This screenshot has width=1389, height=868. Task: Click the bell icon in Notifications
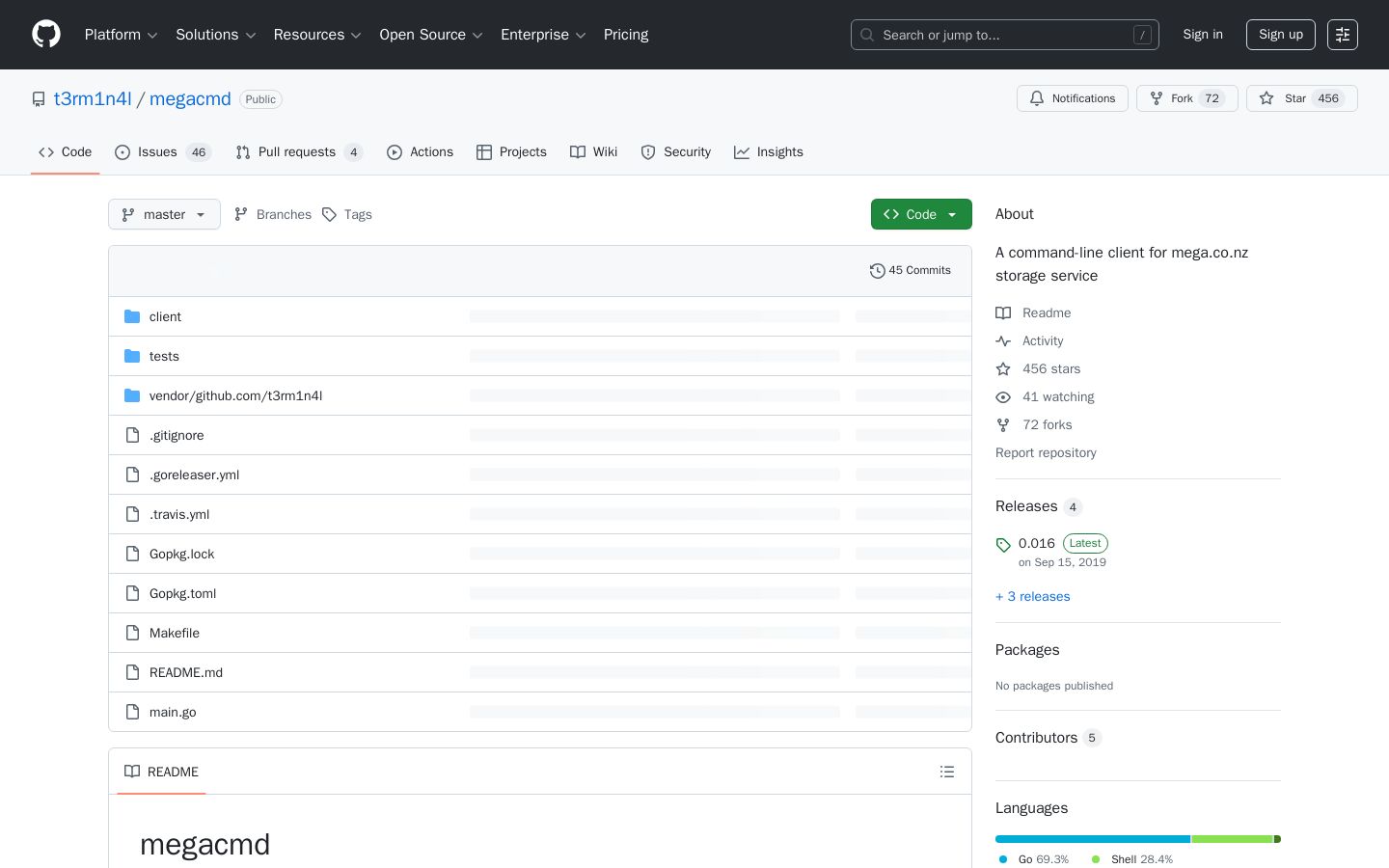[1037, 98]
